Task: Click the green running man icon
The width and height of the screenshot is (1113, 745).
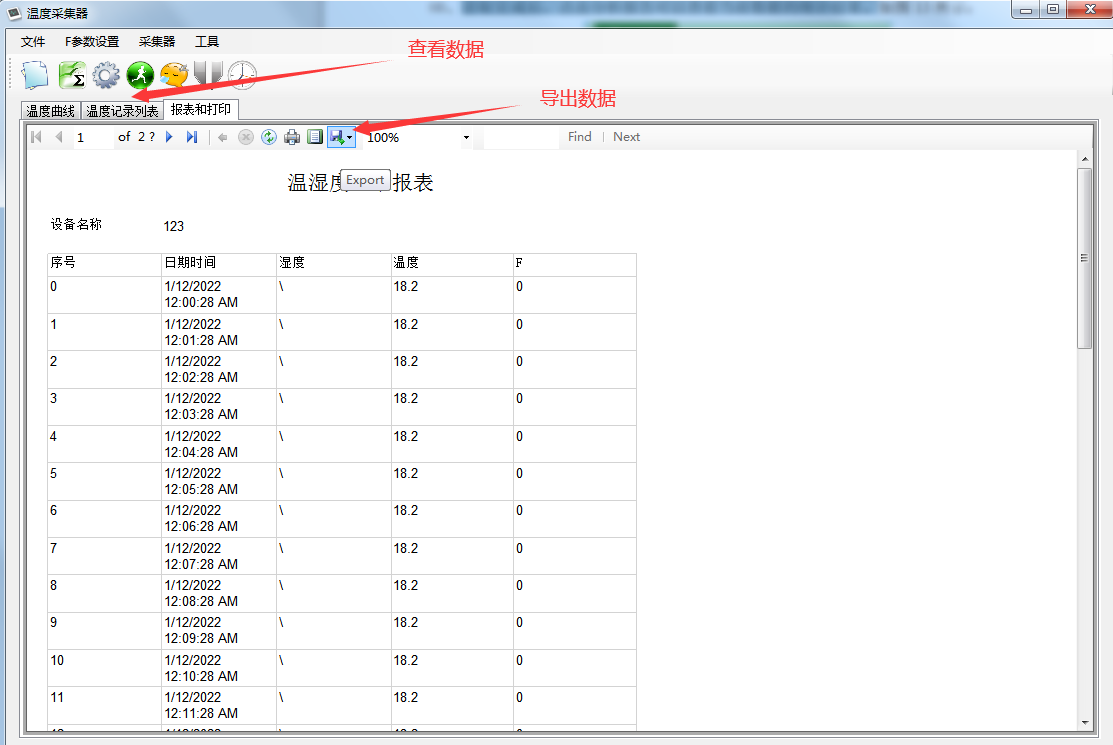Action: point(140,75)
